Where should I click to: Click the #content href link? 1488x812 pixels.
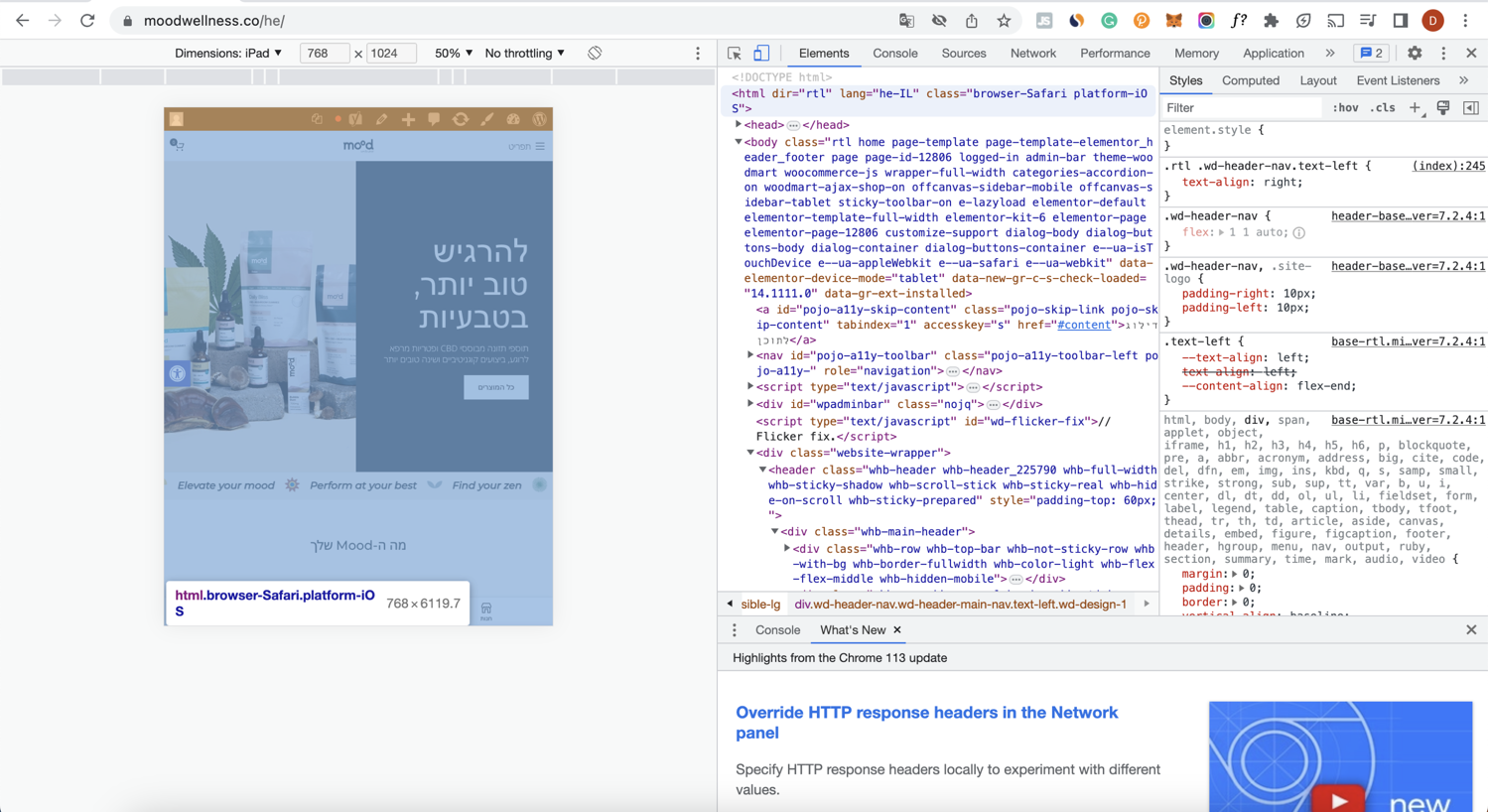click(1083, 325)
